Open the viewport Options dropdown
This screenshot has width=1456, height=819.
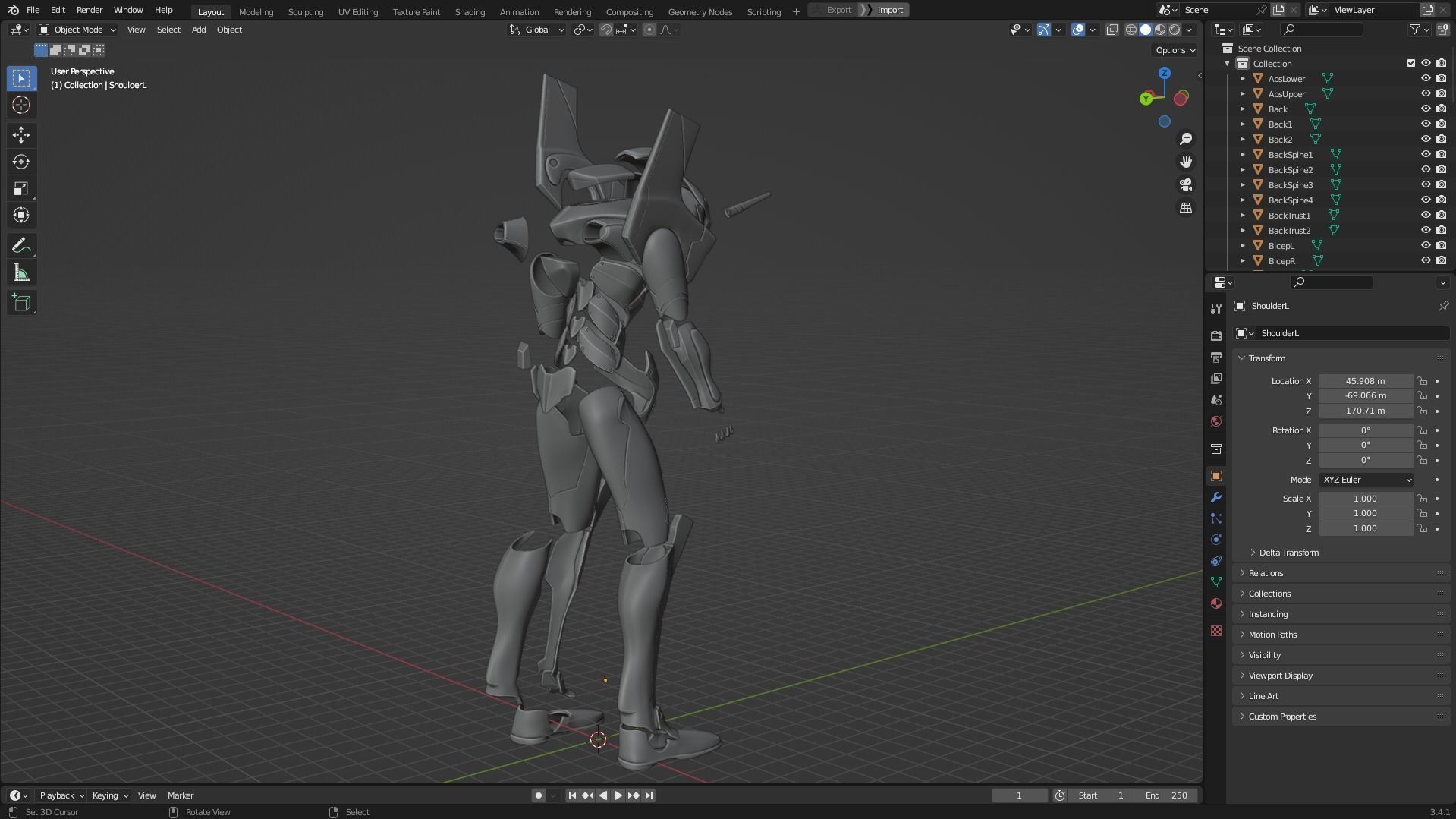point(1175,50)
